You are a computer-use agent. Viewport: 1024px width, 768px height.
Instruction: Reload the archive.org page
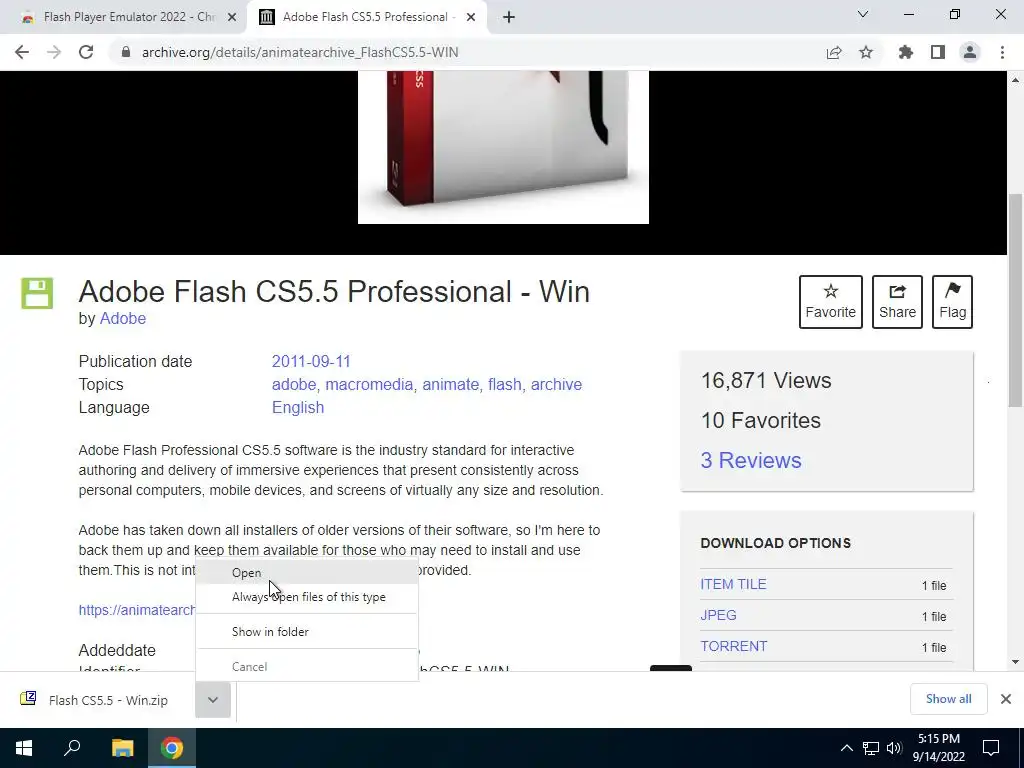click(86, 52)
